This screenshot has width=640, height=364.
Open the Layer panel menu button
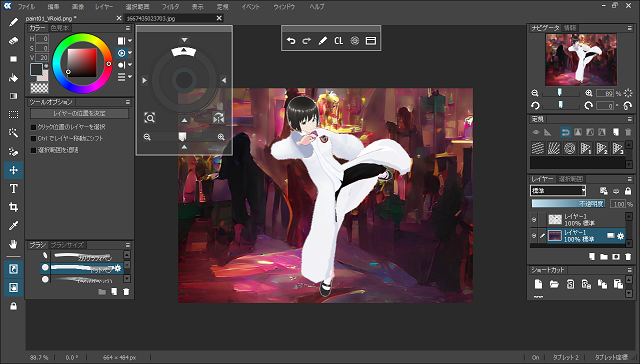click(x=629, y=179)
